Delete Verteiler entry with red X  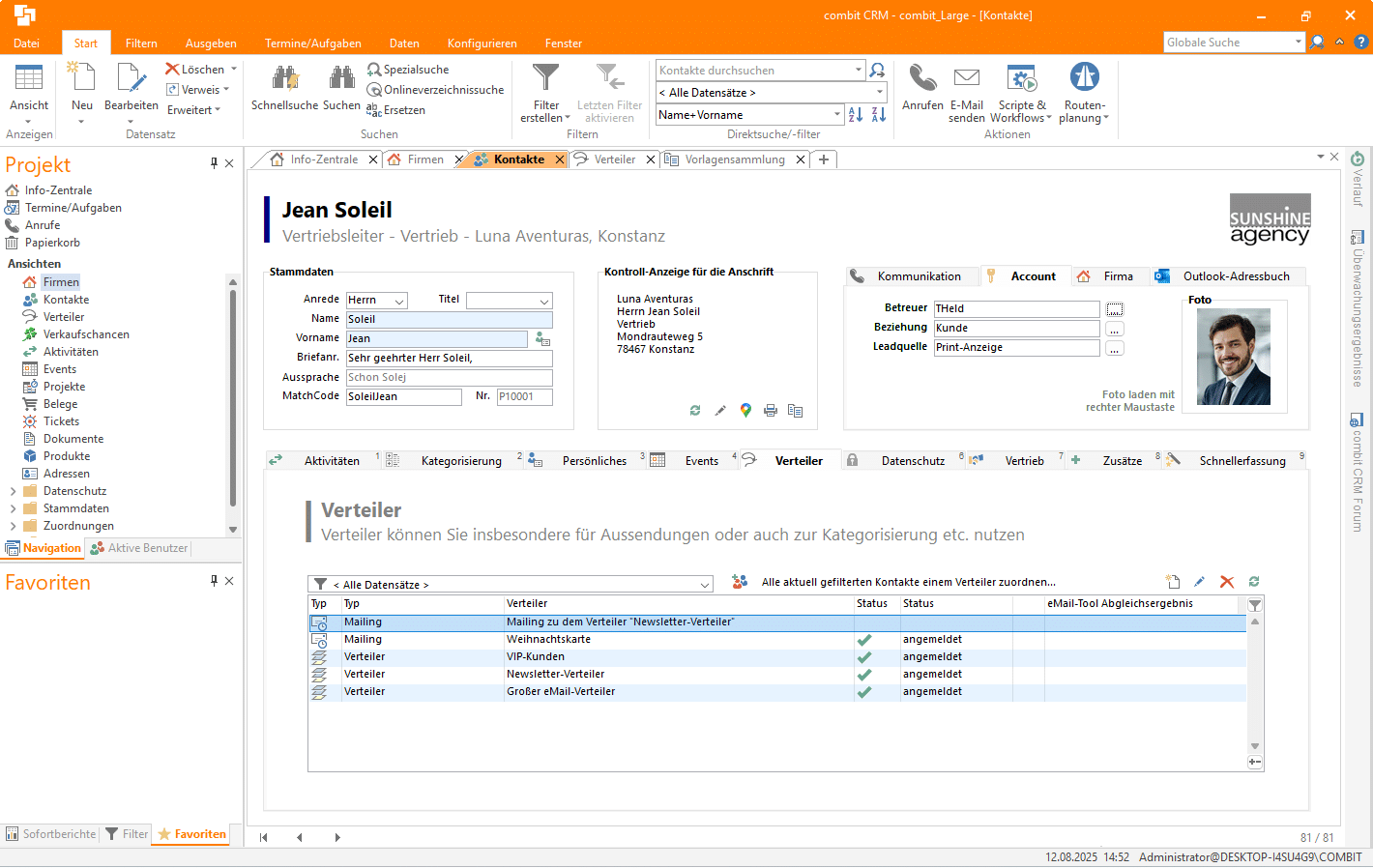coord(1227,582)
